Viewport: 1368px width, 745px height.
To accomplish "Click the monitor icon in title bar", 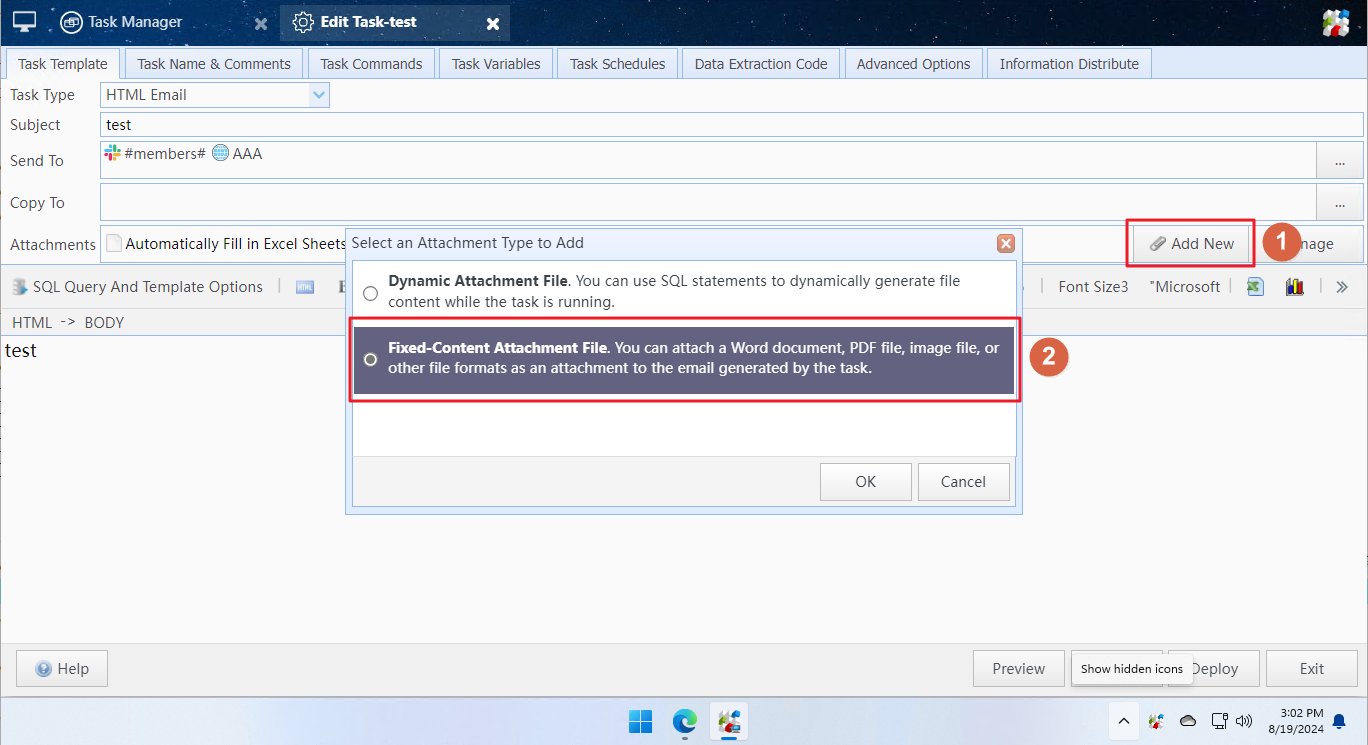I will tap(25, 22).
